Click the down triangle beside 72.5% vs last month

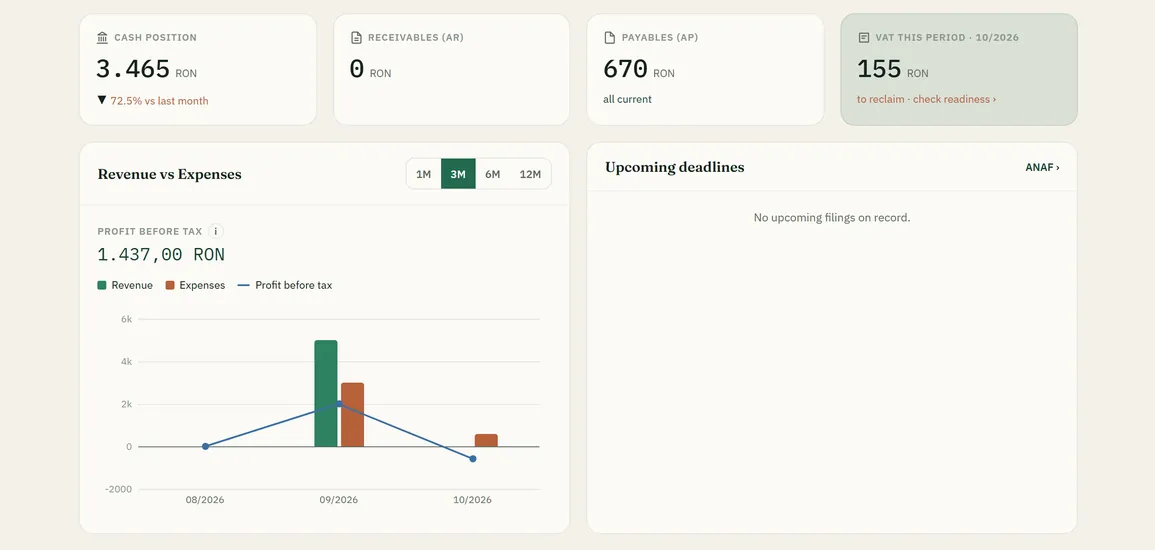(102, 100)
